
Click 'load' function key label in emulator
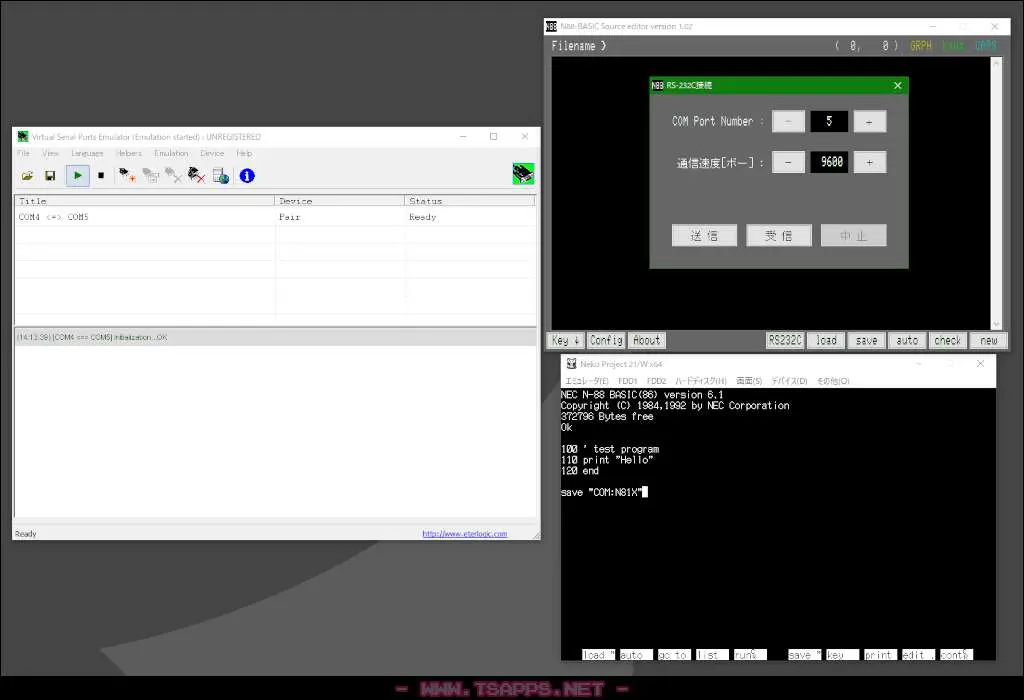598,654
